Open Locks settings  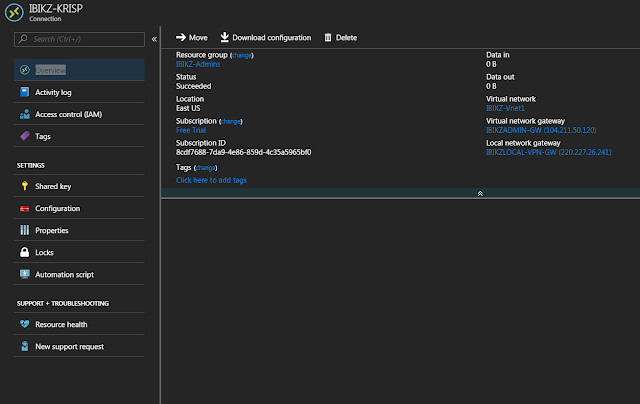point(79,252)
